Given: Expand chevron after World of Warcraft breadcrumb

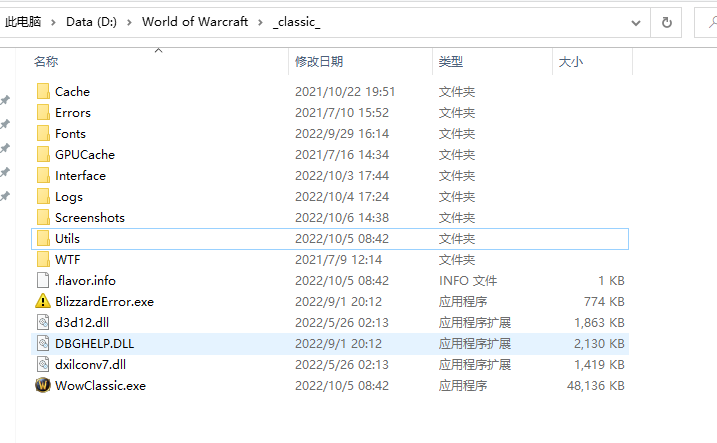Looking at the screenshot, I should point(260,21).
